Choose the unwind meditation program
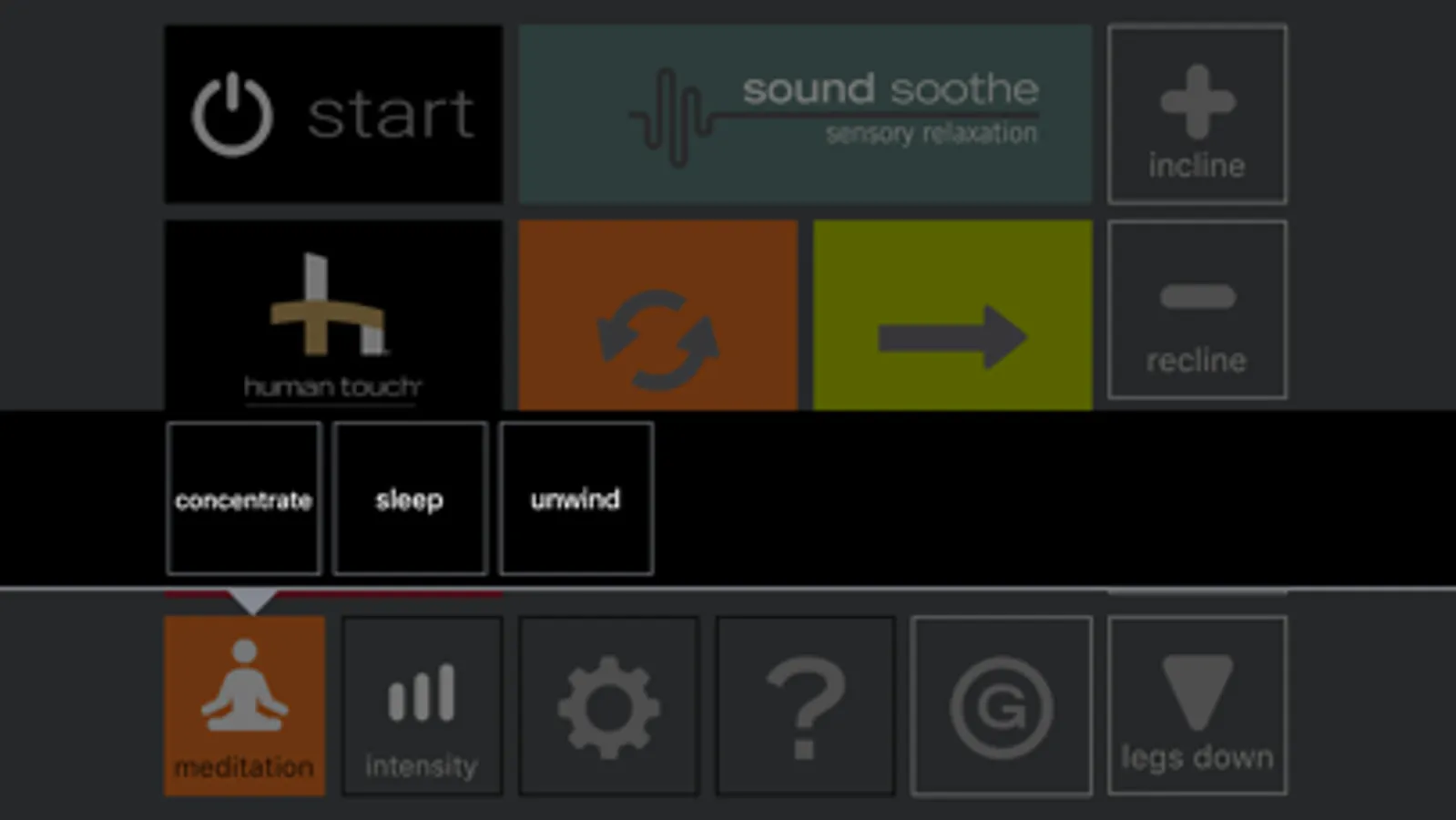Screen dimensions: 1456x820 coord(576,498)
